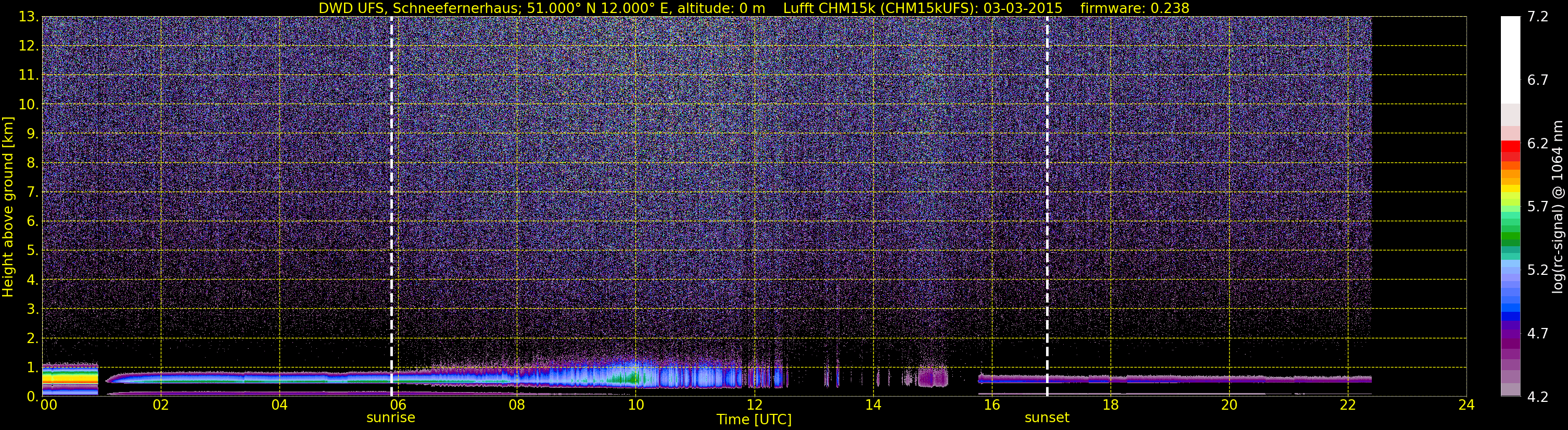Click time axis tick '06'
This screenshot has height=430, width=1568.
pyautogui.click(x=398, y=406)
